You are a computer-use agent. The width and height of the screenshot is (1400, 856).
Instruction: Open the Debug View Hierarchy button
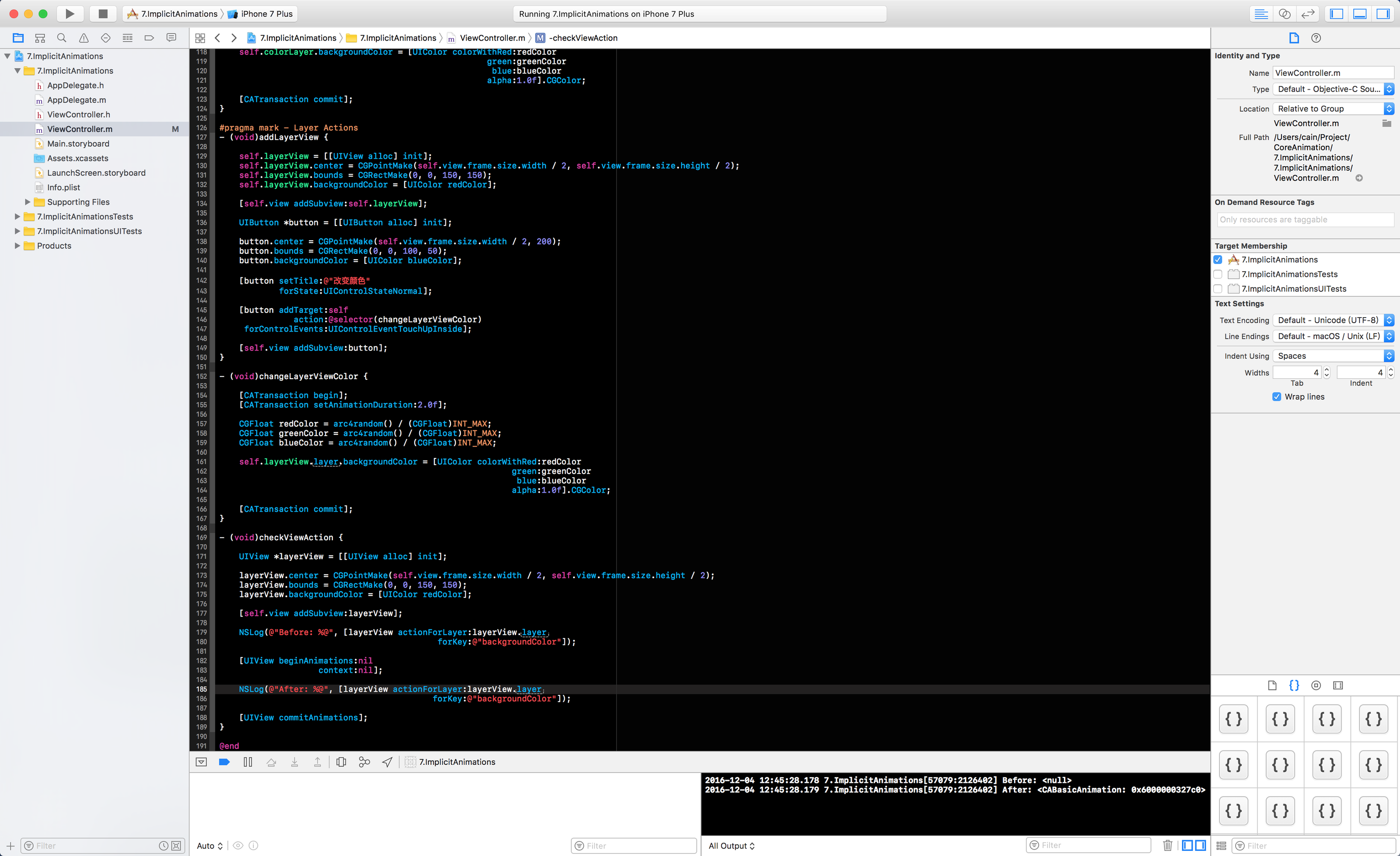point(341,762)
